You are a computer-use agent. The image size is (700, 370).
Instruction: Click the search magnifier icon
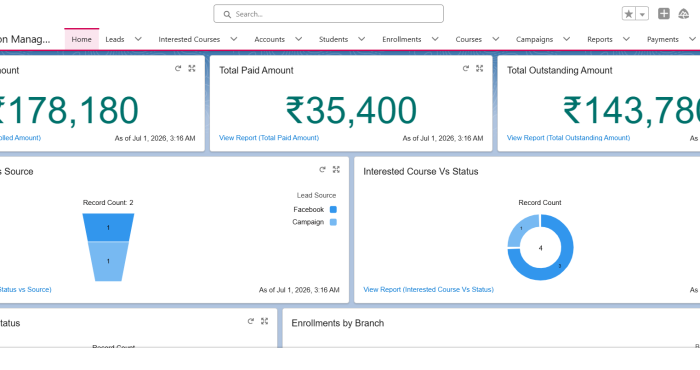(x=227, y=14)
